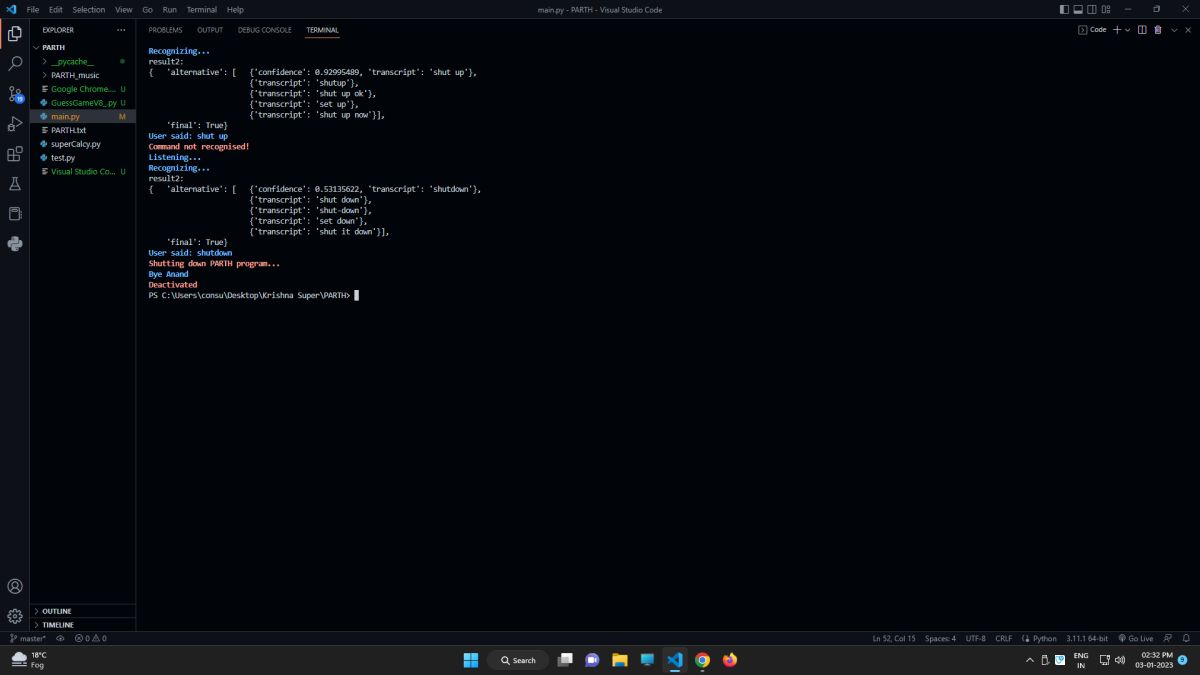Click UTF-8 encoding status item
The image size is (1200, 675).
point(976,638)
